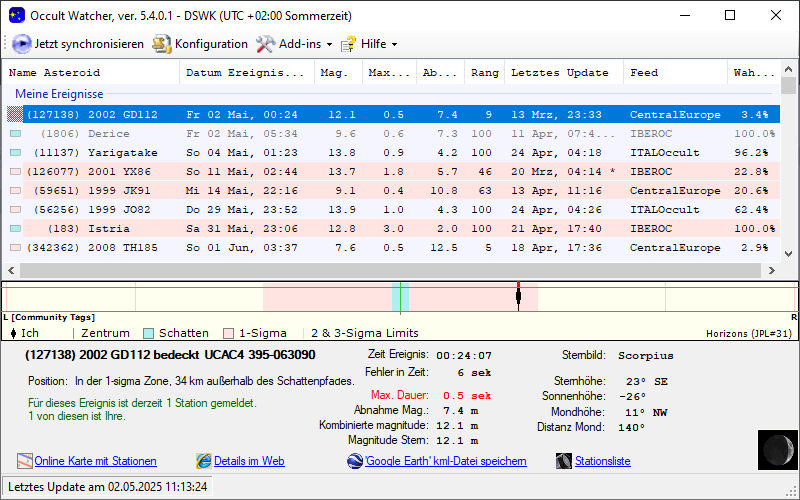Open the Stationsliste link
The width and height of the screenshot is (800, 500).
pos(603,461)
